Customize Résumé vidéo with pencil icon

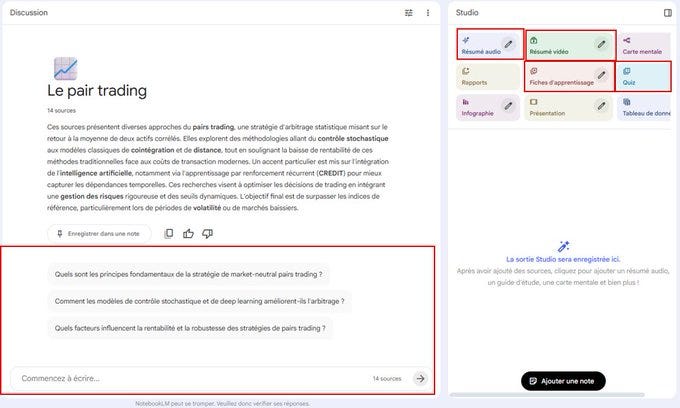pos(601,44)
